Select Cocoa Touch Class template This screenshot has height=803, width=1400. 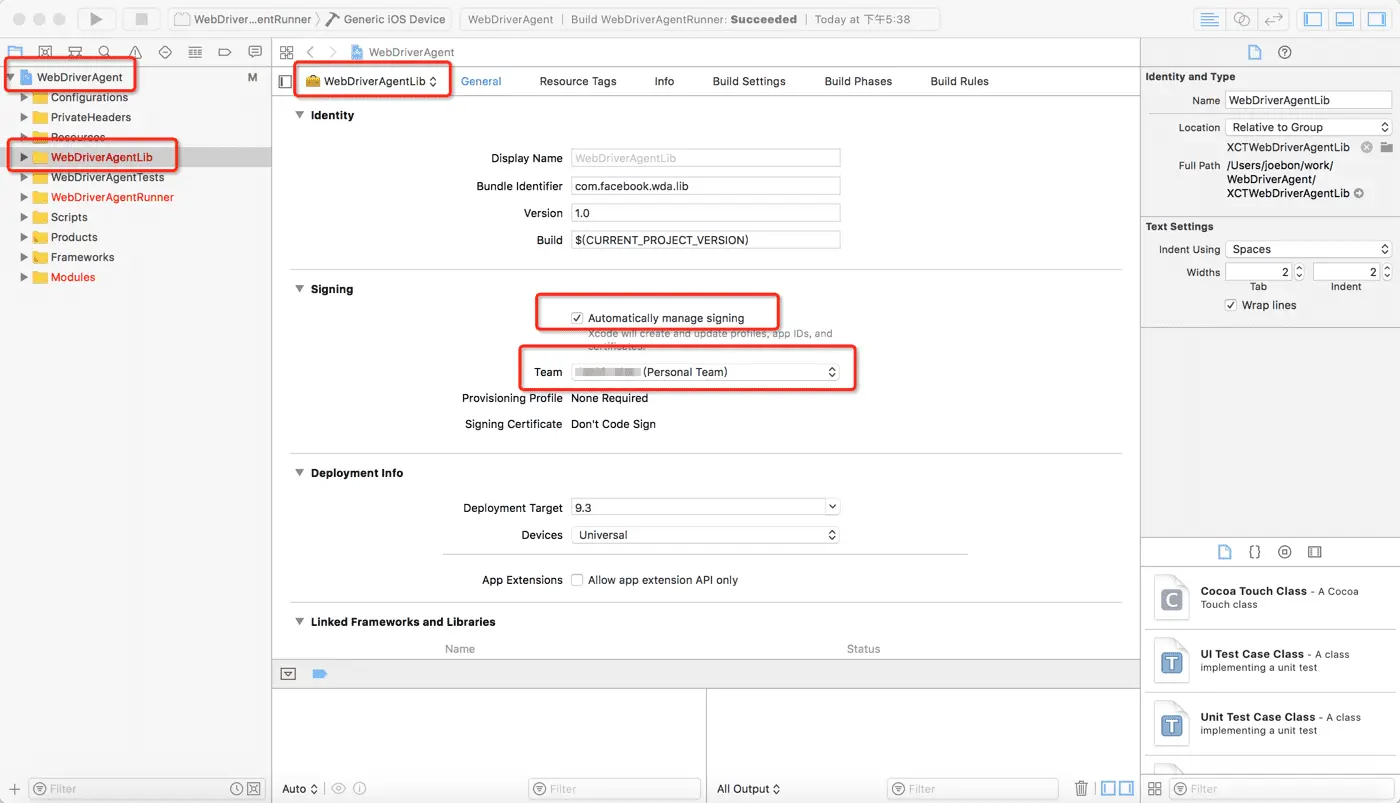[x=1270, y=598]
